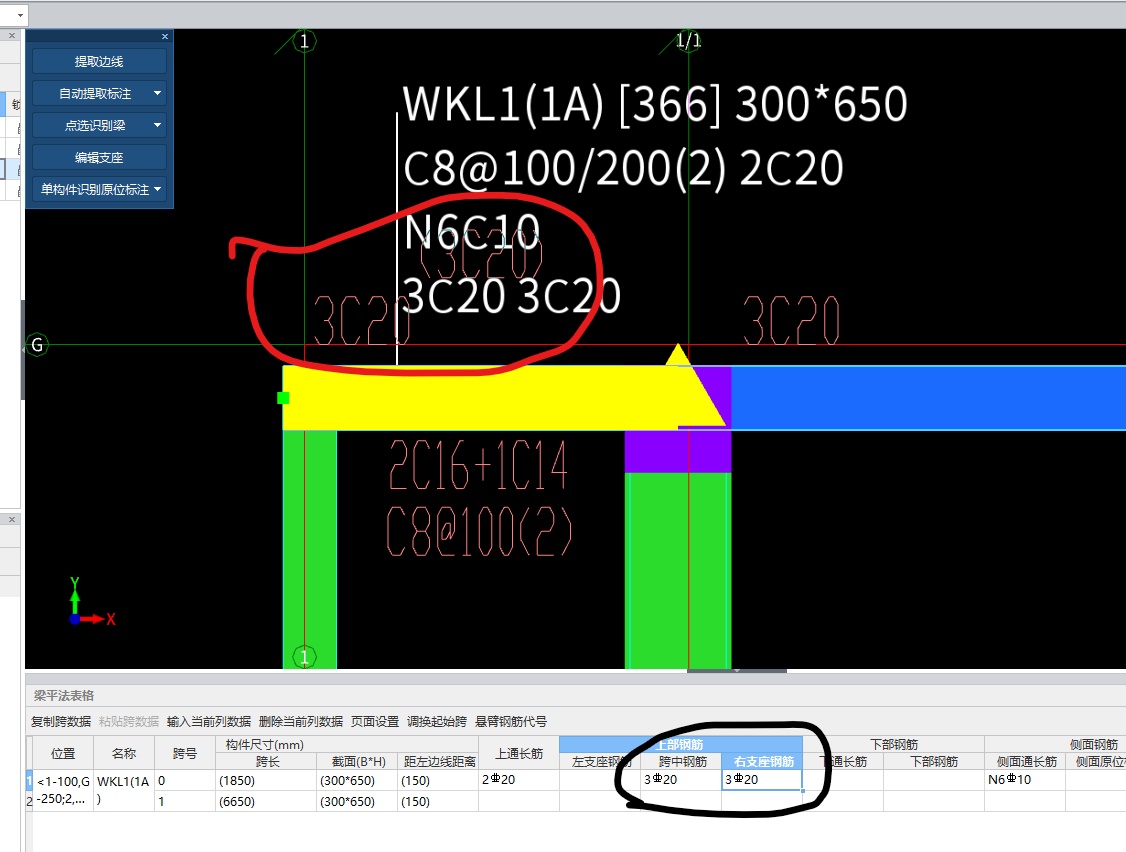The image size is (1126, 852).
Task: Click 调换起始跨 in the table toolbar
Action: (437, 721)
